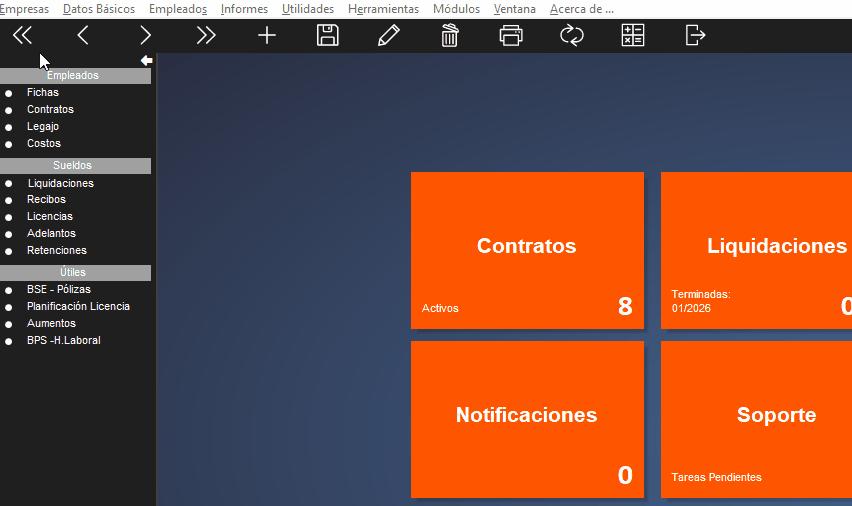Viewport: 852px width, 506px height.
Task: Print with the printer icon
Action: (x=511, y=36)
